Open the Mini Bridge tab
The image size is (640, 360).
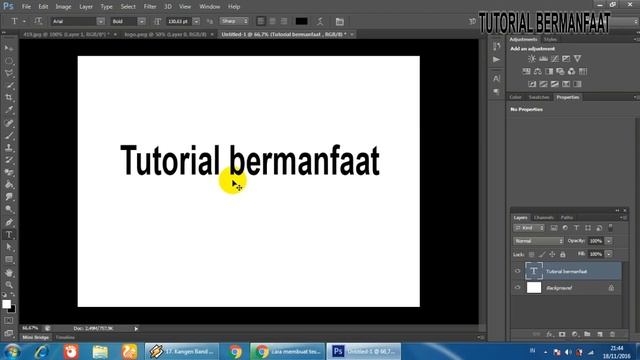point(36,338)
